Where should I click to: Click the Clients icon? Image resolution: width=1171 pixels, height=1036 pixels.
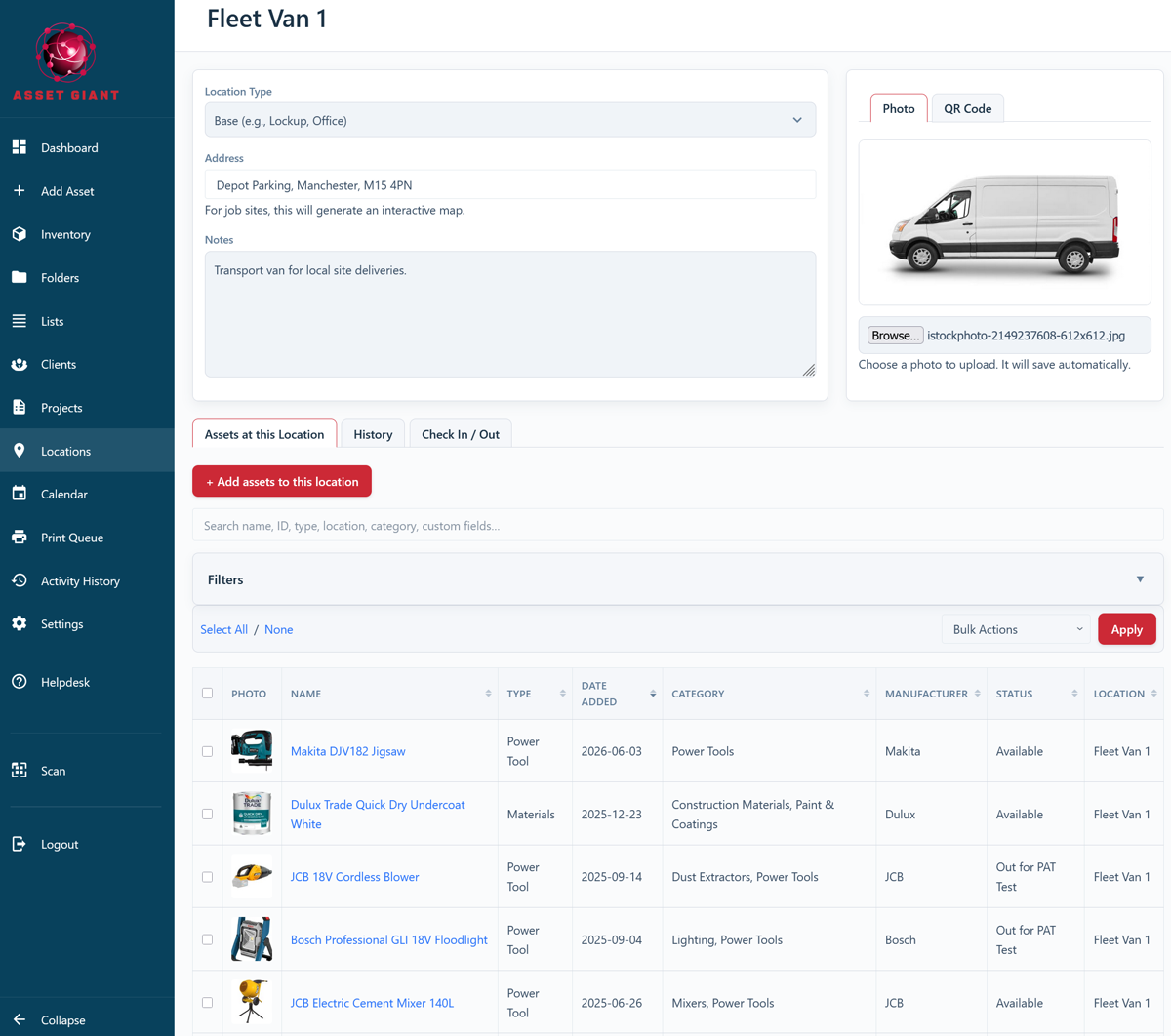tap(20, 364)
